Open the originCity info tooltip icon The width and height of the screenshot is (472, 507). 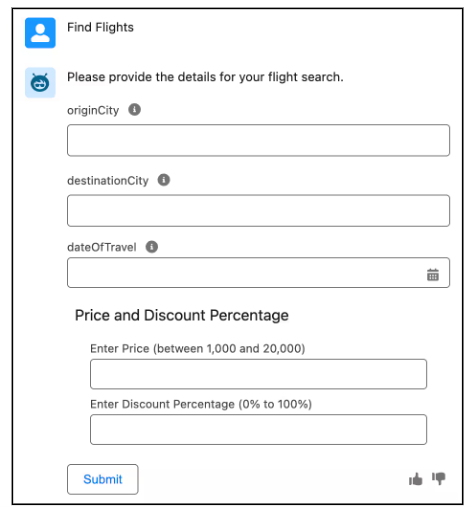(135, 109)
